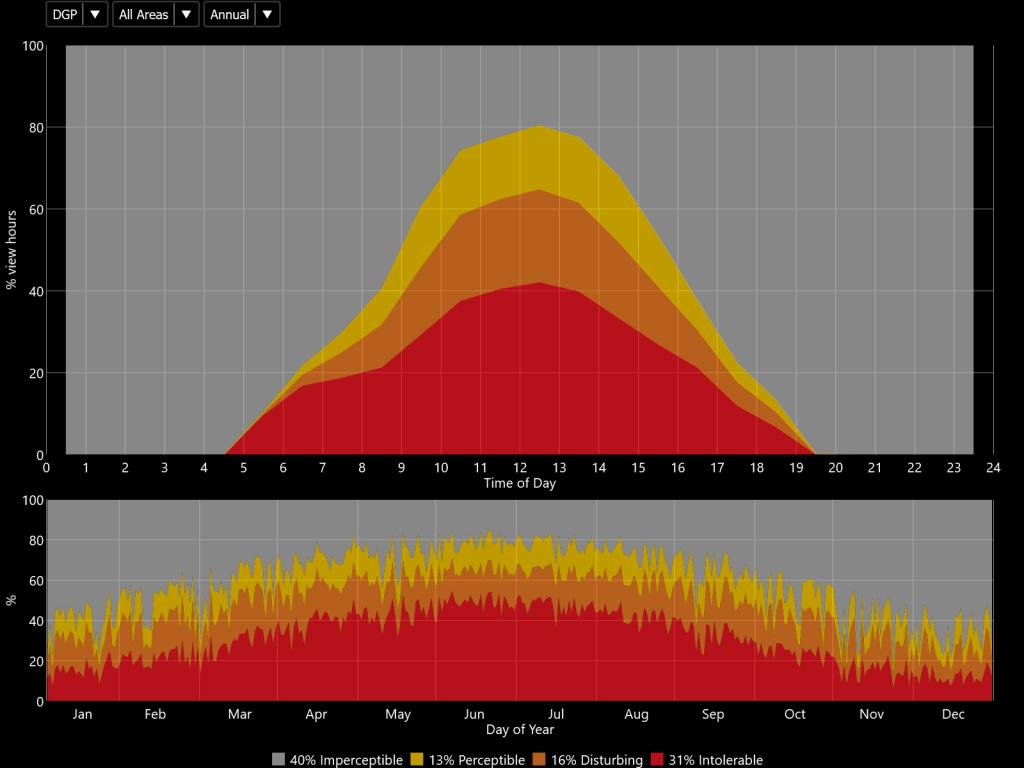
Task: Click the yellow Perceptible legend swatch
Action: [x=418, y=760]
